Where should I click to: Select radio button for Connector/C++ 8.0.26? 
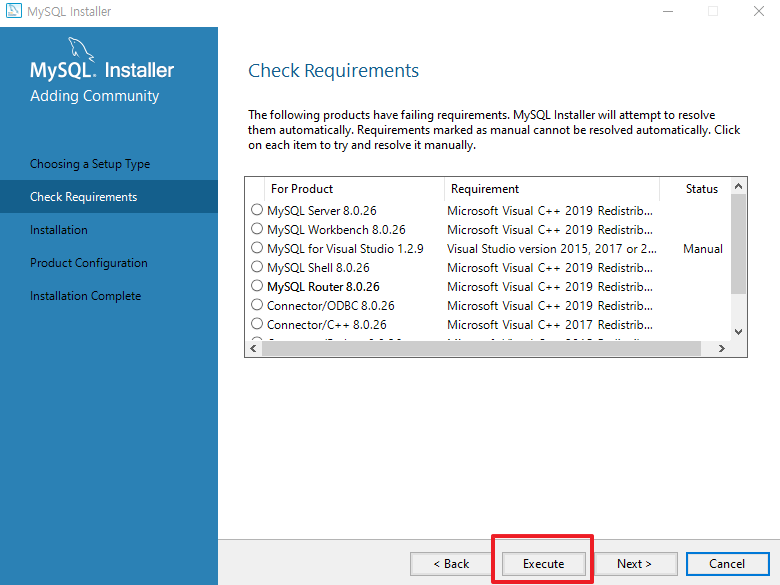click(x=257, y=323)
